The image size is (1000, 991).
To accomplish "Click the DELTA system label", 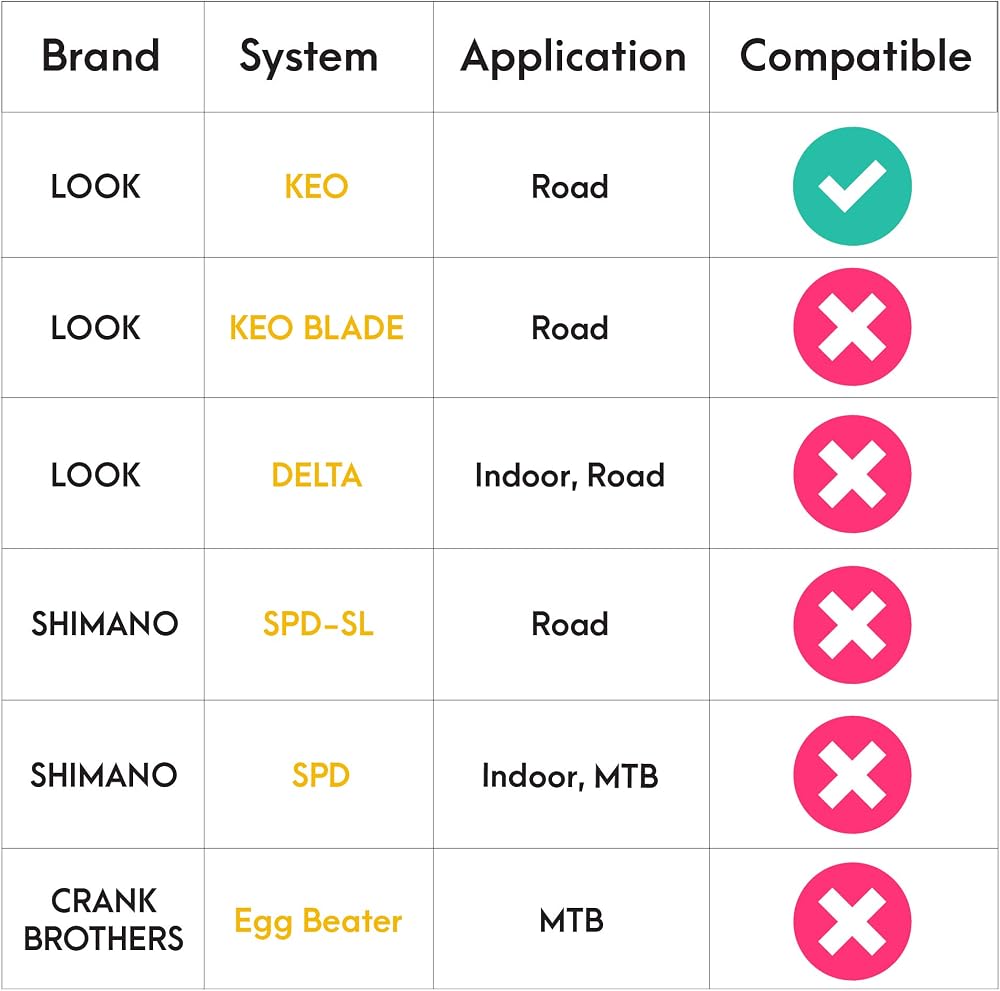I will coord(316,475).
